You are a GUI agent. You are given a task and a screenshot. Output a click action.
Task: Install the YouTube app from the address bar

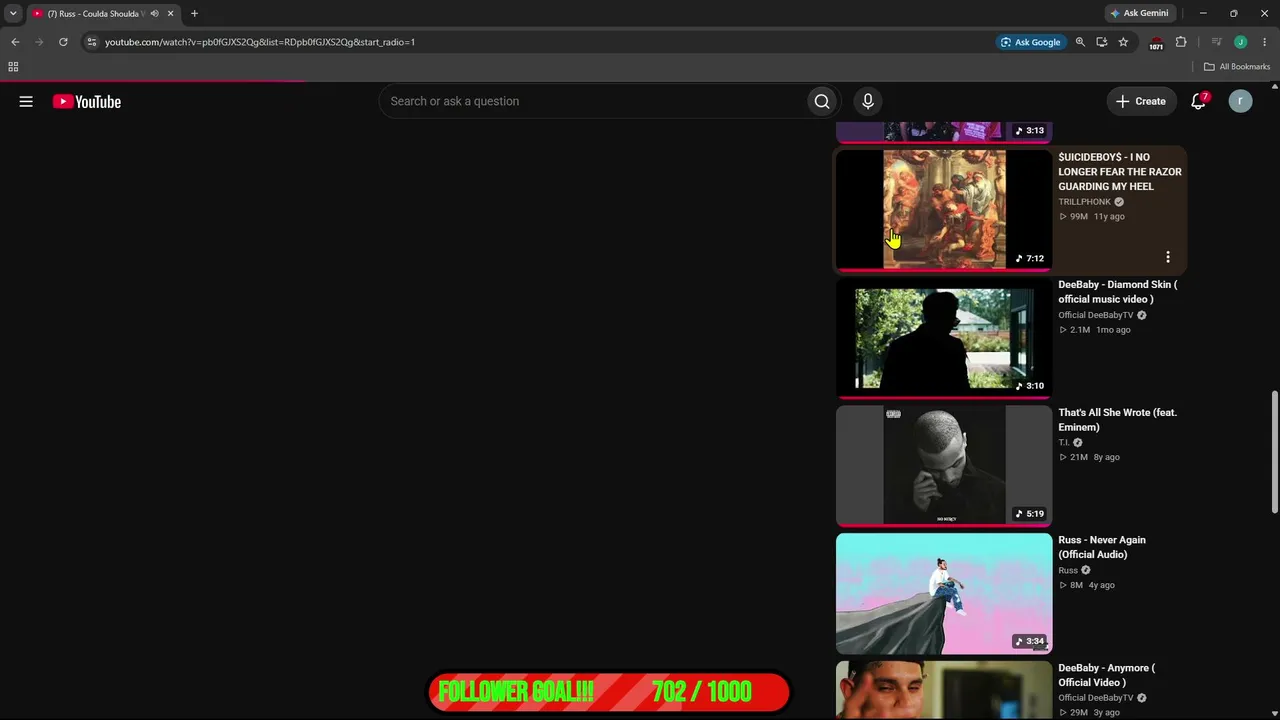tap(1101, 42)
